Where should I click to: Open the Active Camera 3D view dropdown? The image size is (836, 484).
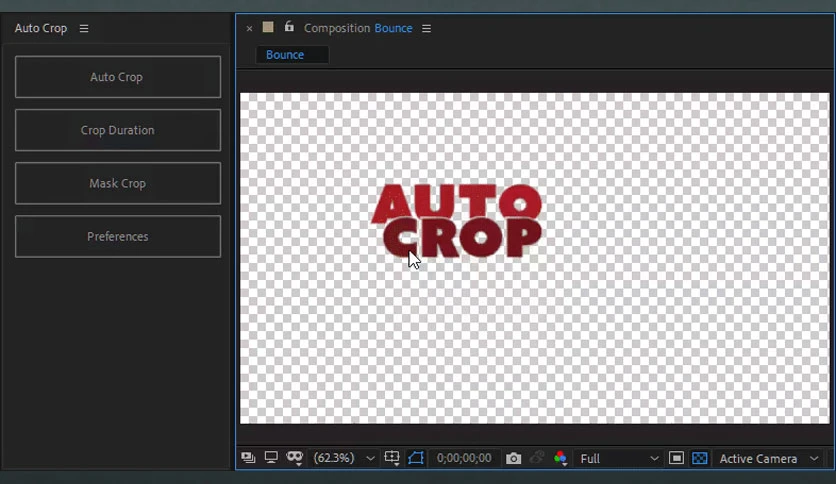(x=768, y=458)
